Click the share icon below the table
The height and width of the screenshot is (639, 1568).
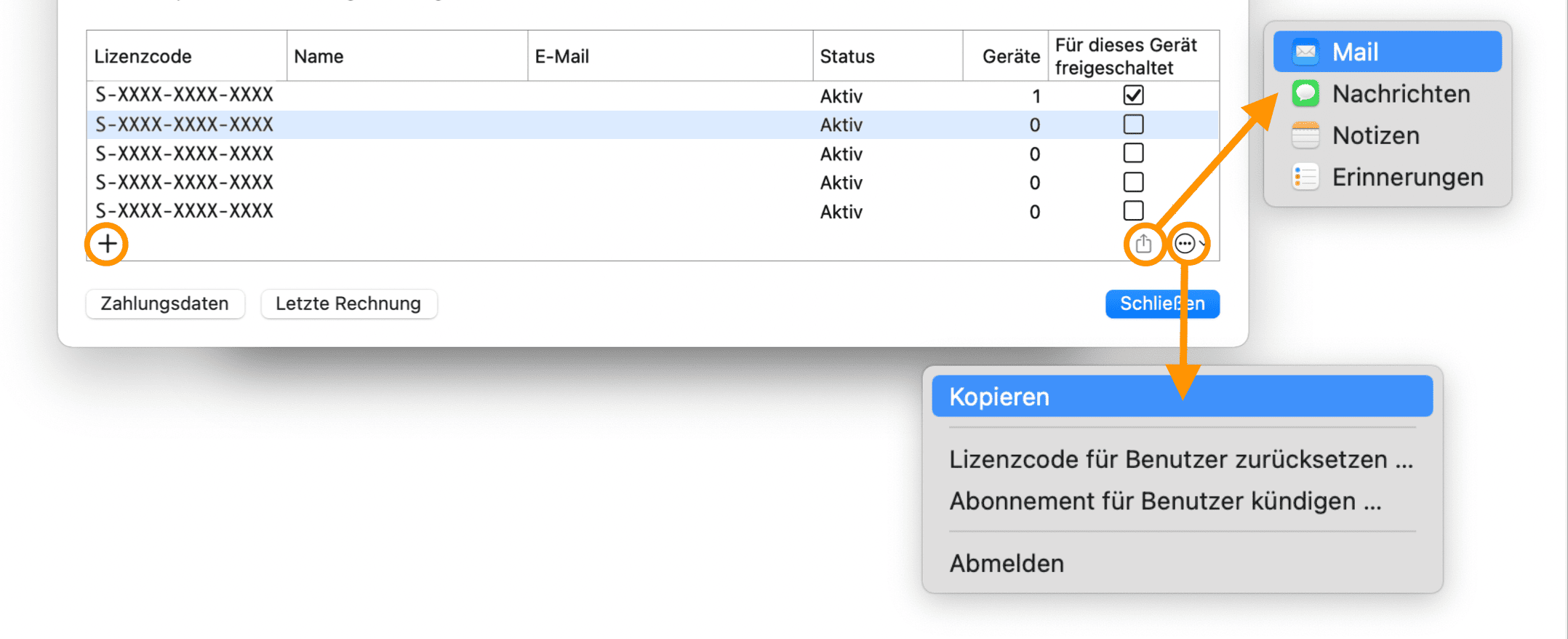tap(1143, 244)
